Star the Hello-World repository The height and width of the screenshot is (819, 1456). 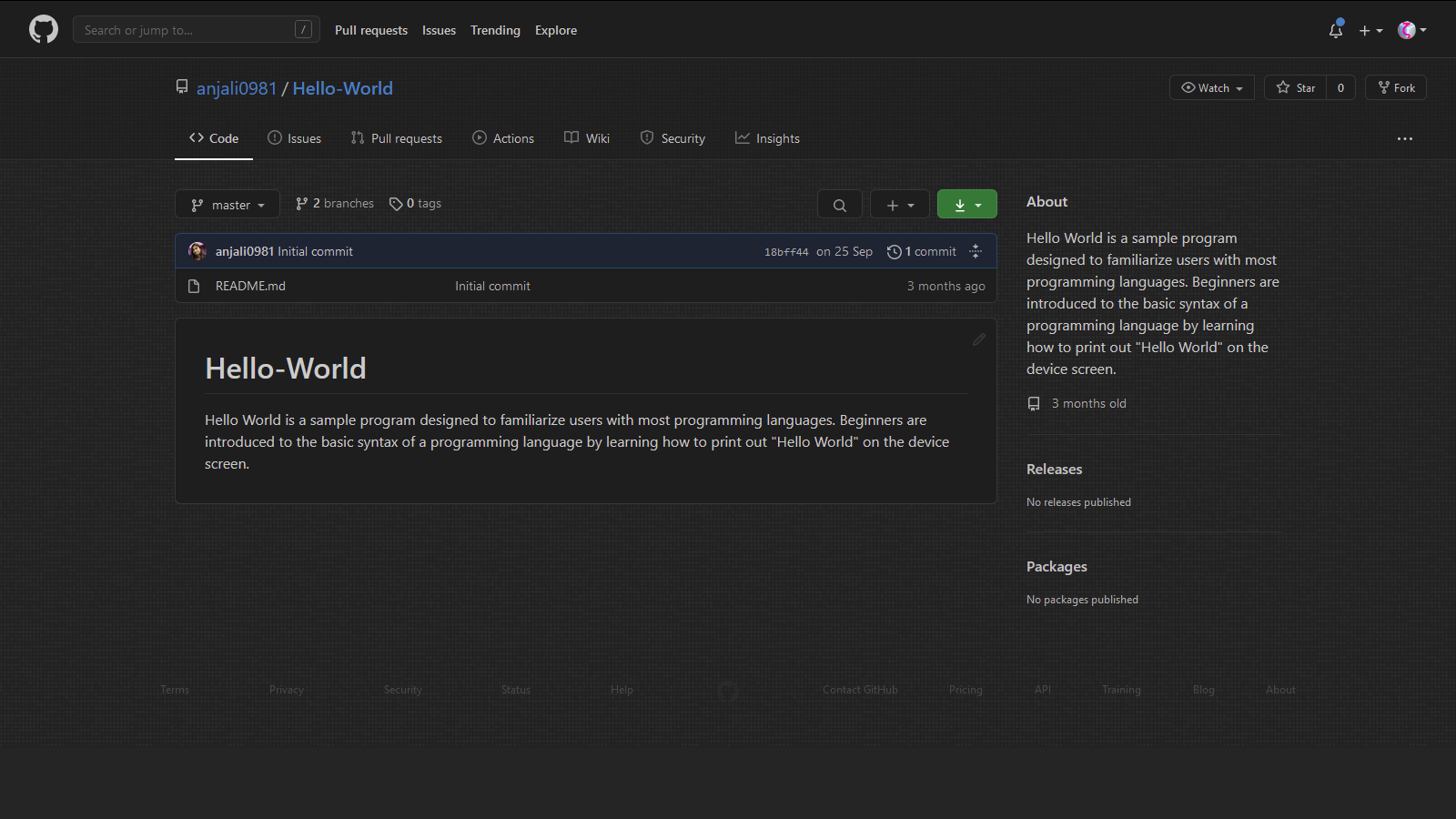click(x=1296, y=87)
